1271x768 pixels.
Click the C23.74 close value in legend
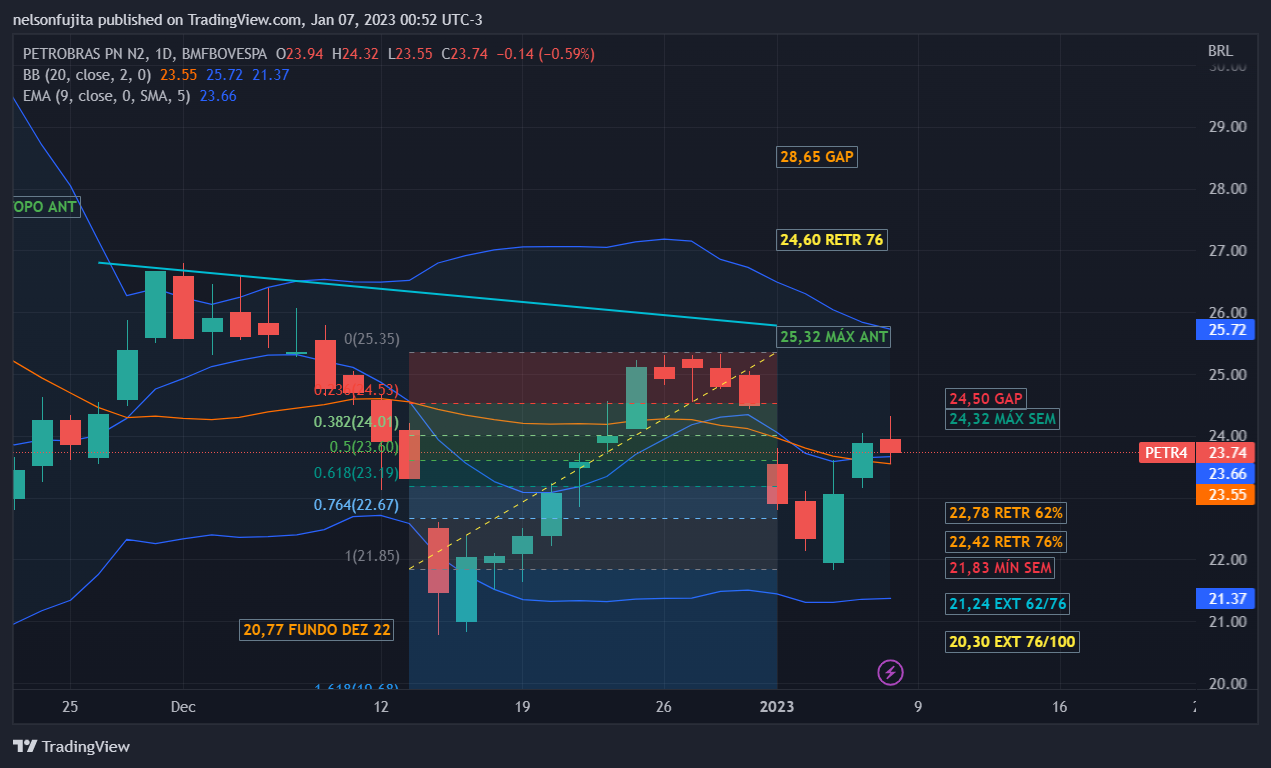464,54
